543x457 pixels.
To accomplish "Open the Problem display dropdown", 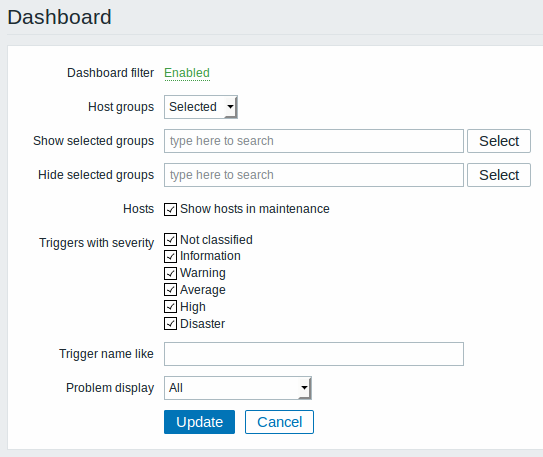I will [x=238, y=388].
